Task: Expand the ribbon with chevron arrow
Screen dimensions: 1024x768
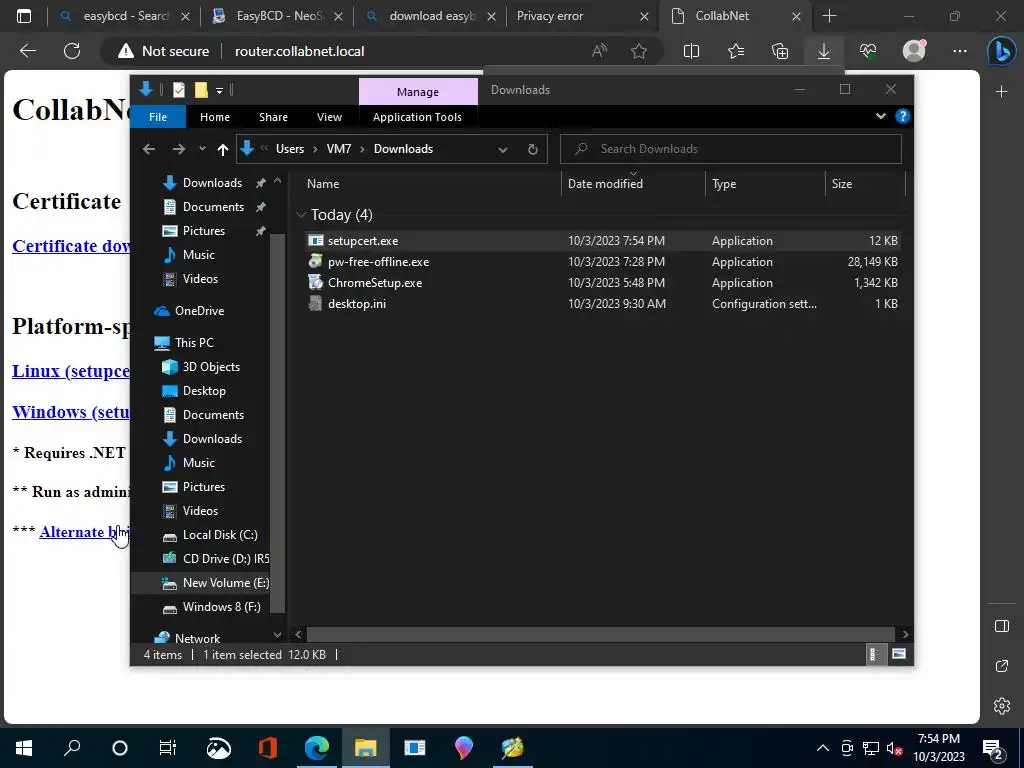Action: (x=880, y=116)
